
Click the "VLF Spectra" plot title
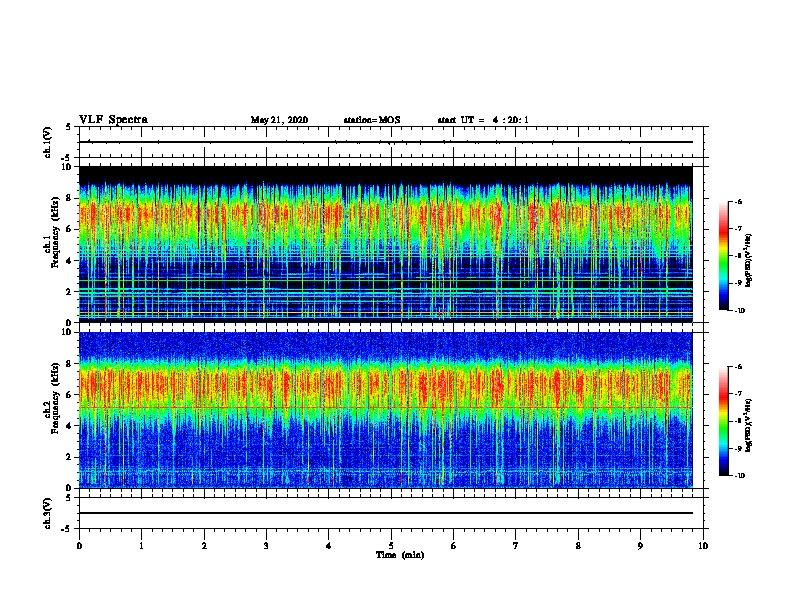click(x=113, y=120)
